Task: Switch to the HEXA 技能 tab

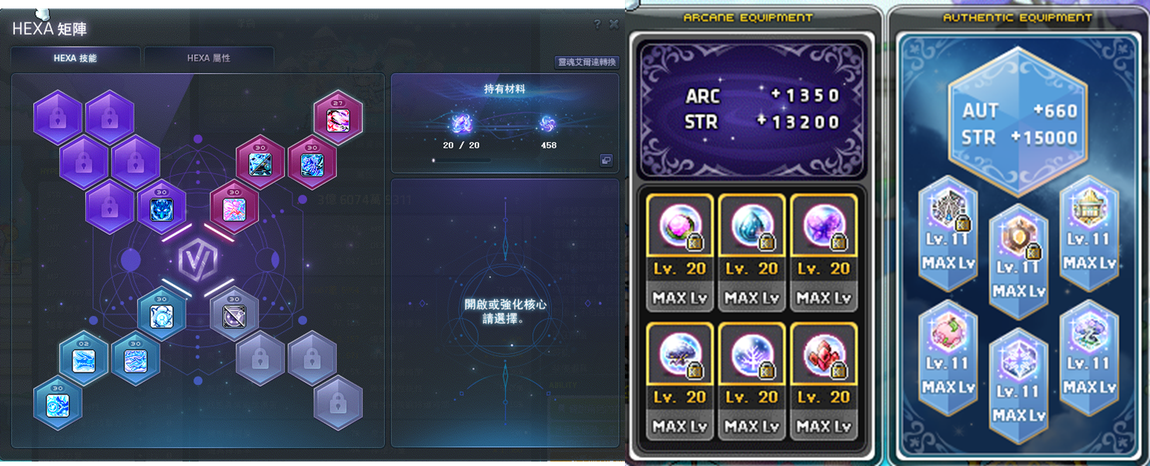Action: (x=75, y=58)
